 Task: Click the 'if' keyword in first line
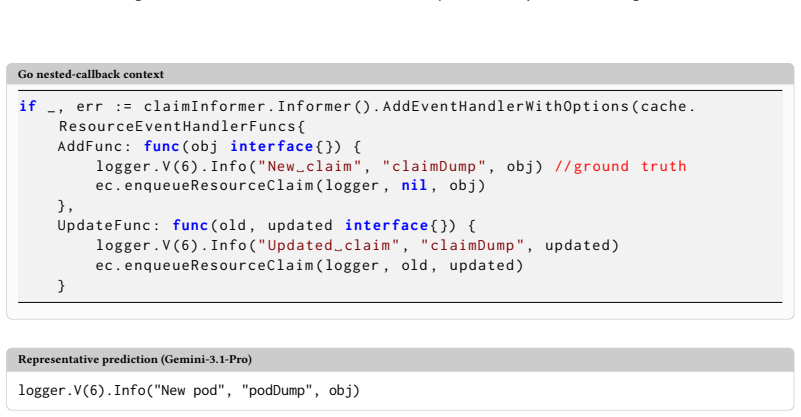tap(28, 106)
